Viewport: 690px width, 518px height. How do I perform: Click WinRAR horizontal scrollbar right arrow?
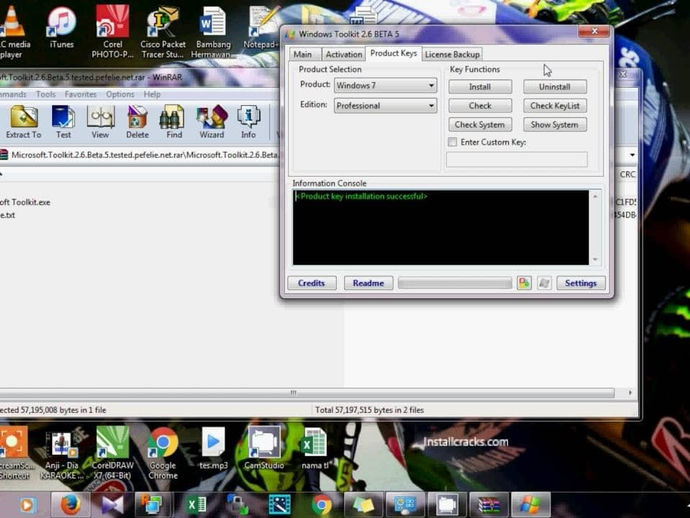(x=630, y=393)
